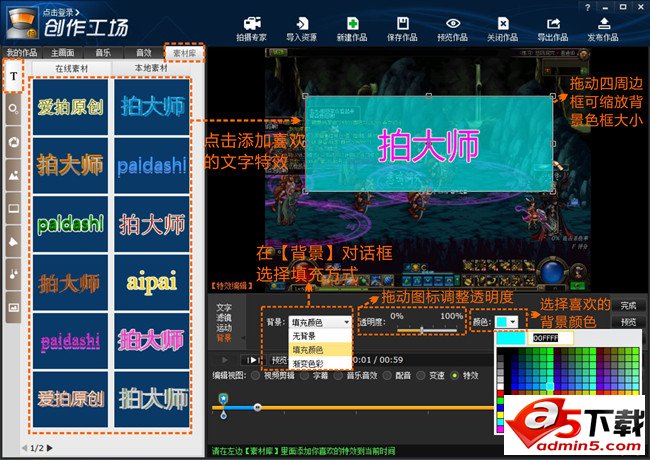Click the star timeline marker
This screenshot has height=460, width=650.
pyautogui.click(x=223, y=398)
